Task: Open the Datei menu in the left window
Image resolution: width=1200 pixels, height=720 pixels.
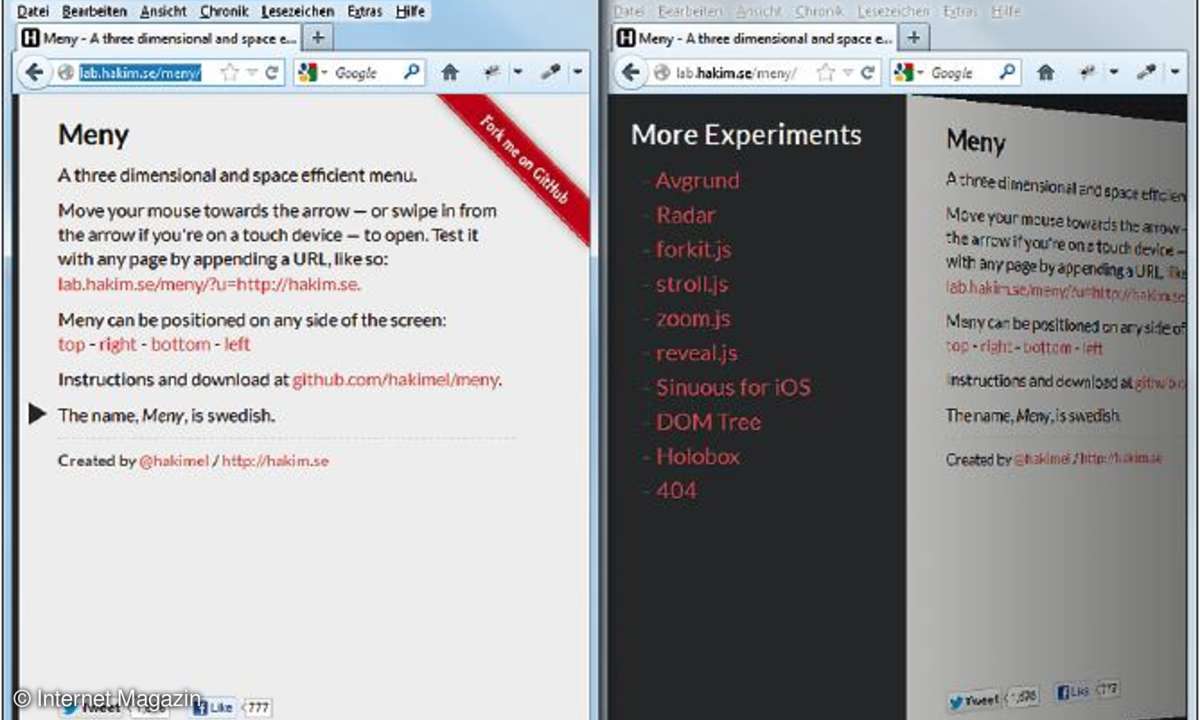Action: (33, 11)
